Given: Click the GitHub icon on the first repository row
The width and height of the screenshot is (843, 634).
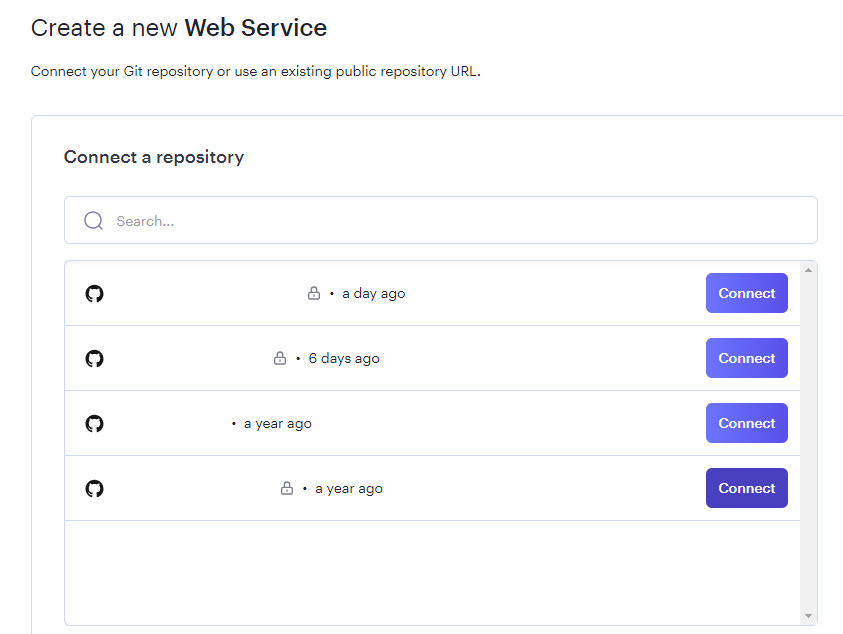Looking at the screenshot, I should pyautogui.click(x=94, y=293).
